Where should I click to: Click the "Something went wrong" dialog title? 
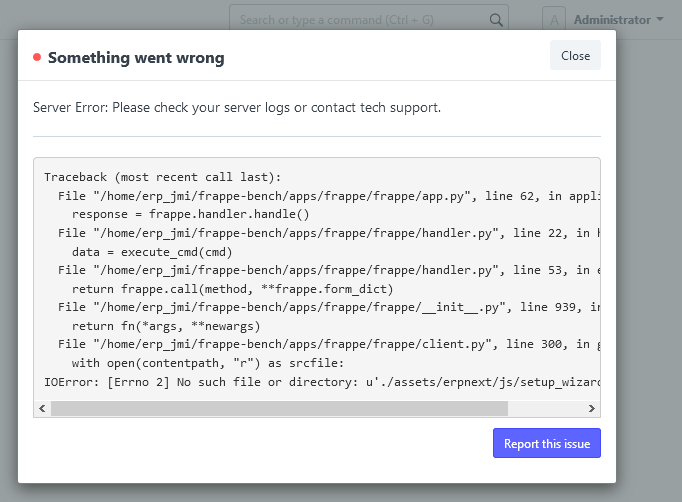tap(136, 57)
